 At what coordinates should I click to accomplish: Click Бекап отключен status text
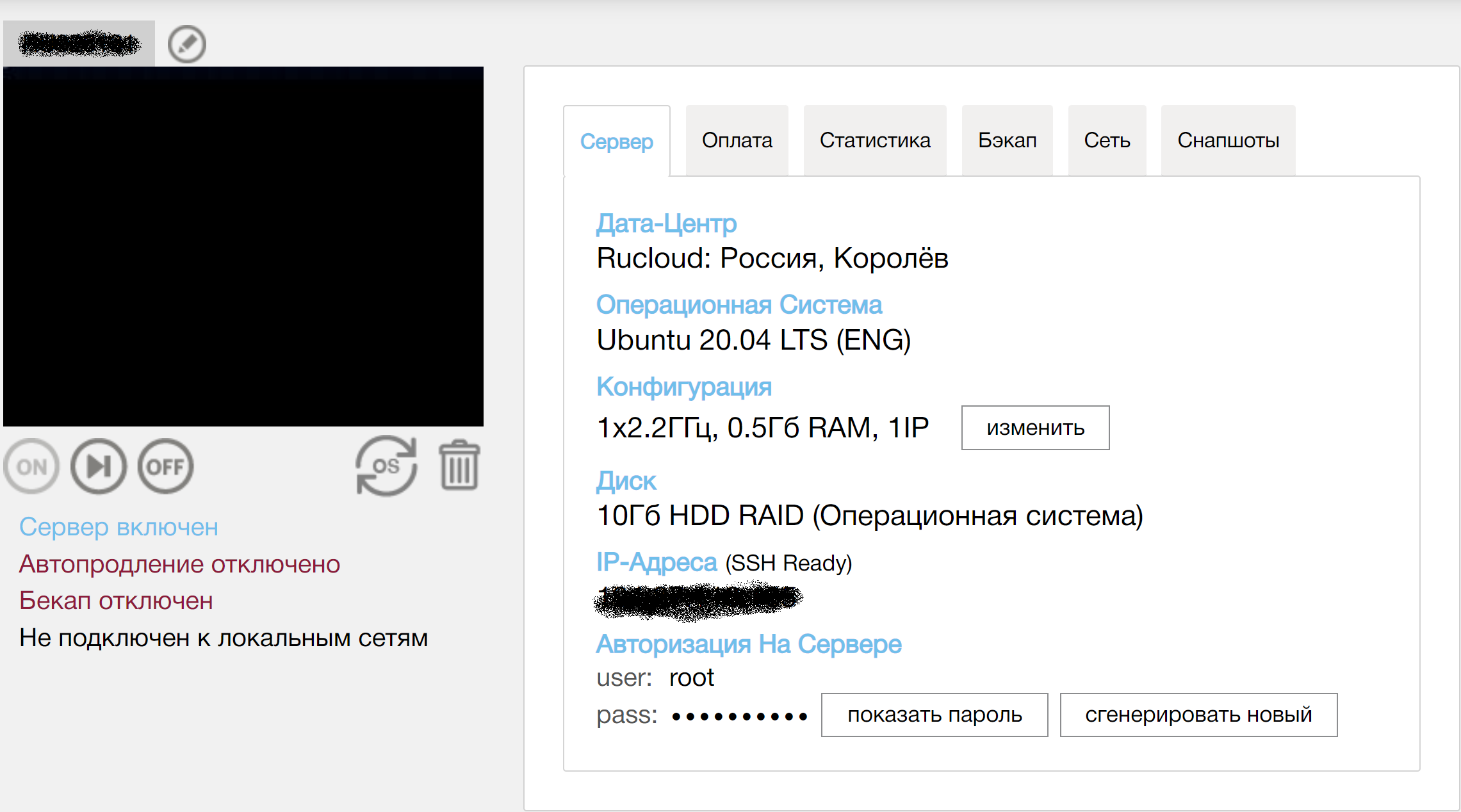tap(116, 601)
